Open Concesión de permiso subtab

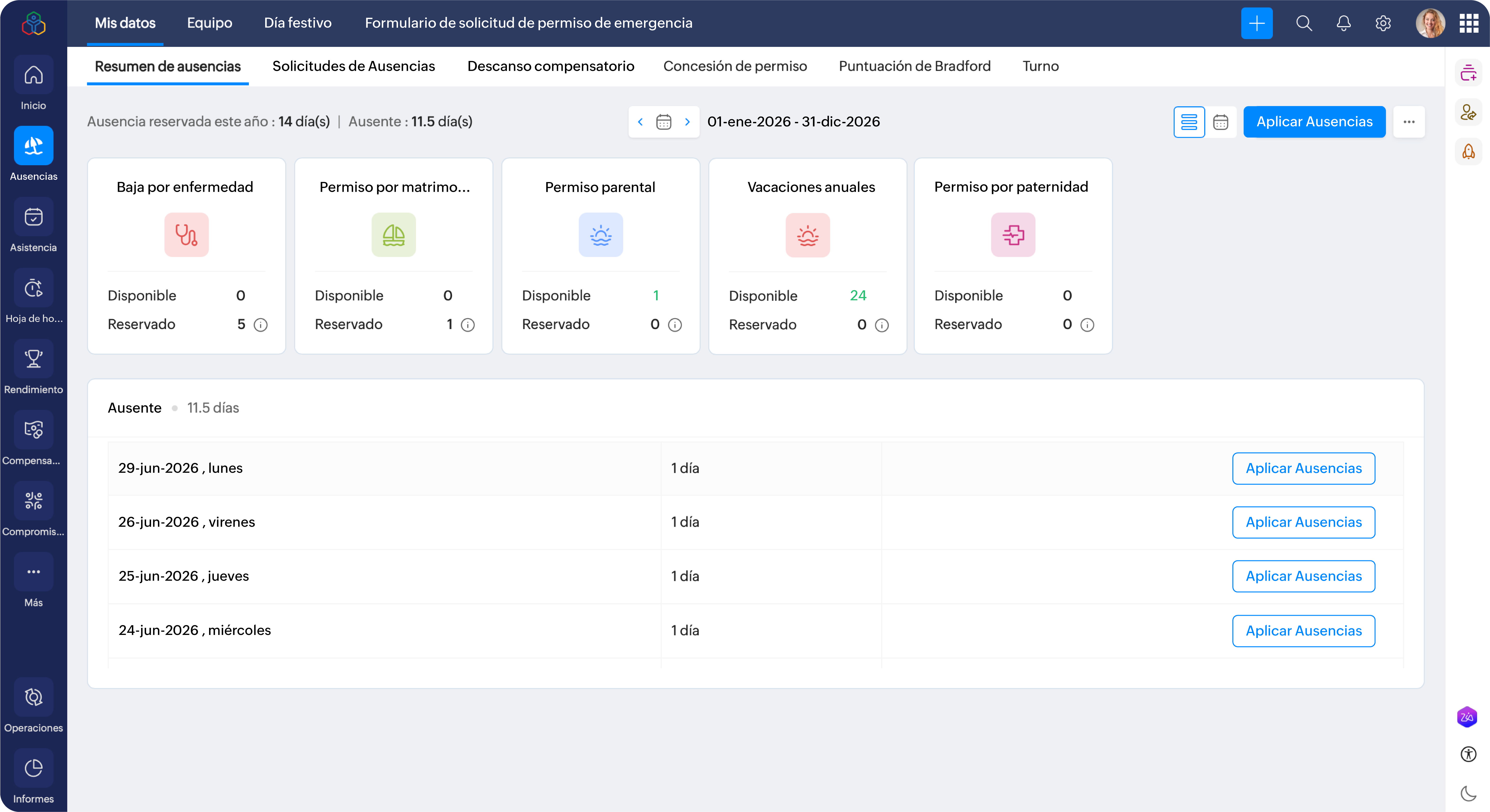pyautogui.click(x=735, y=67)
